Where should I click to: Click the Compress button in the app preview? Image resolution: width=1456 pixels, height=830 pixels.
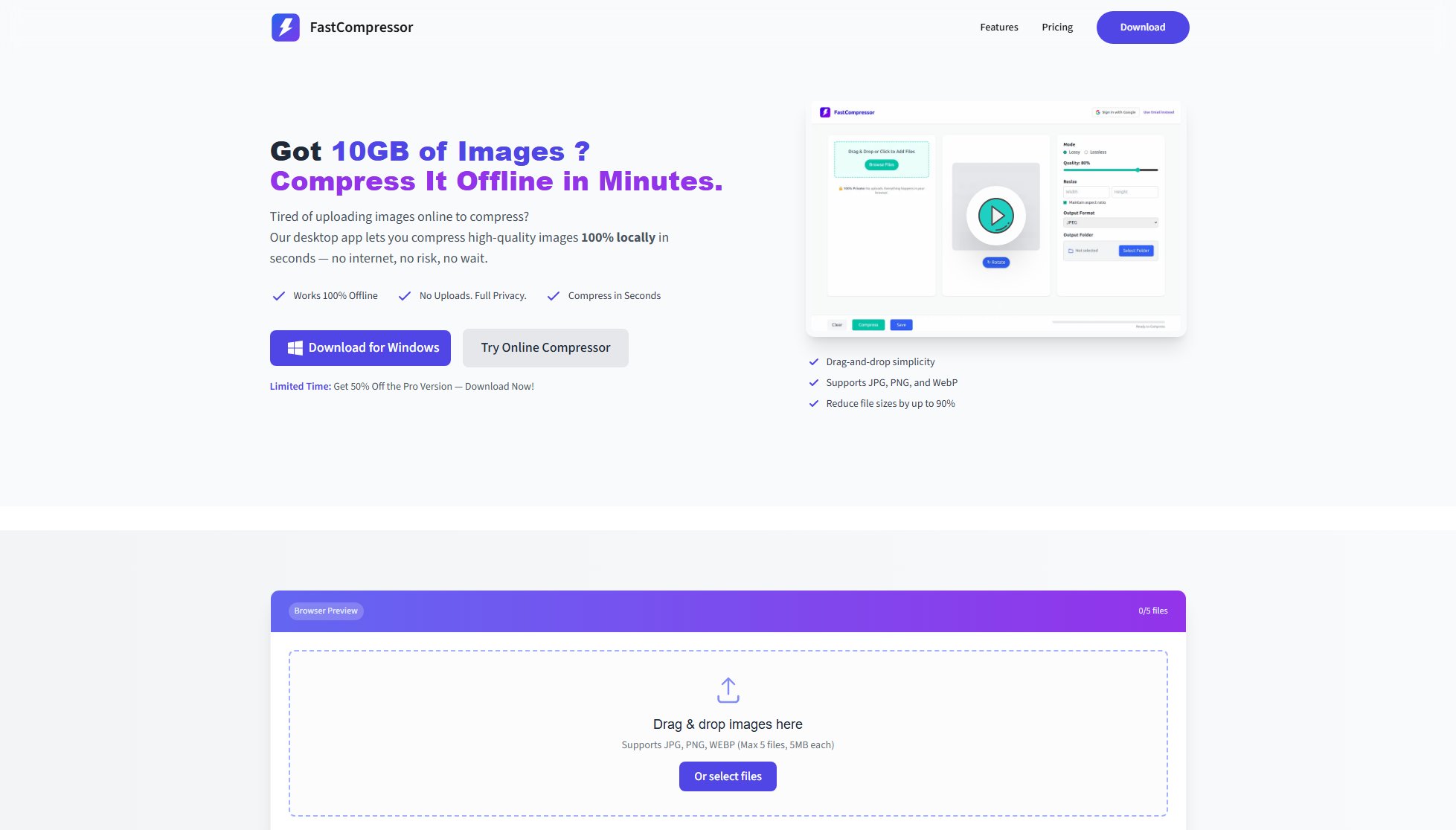point(868,325)
